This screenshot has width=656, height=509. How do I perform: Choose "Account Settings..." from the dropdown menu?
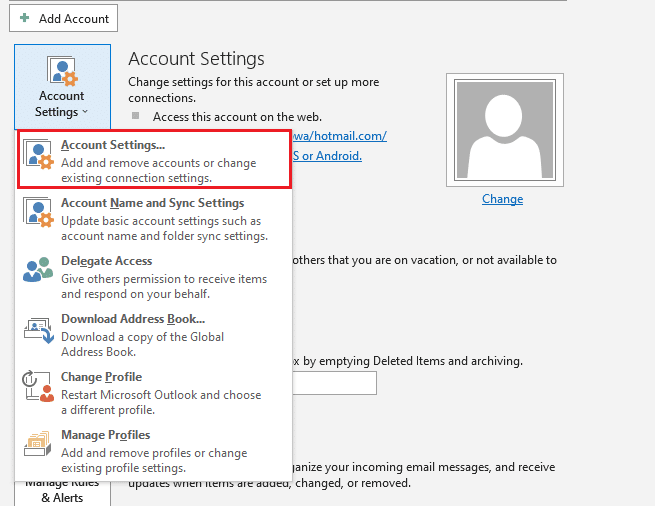click(x=113, y=146)
